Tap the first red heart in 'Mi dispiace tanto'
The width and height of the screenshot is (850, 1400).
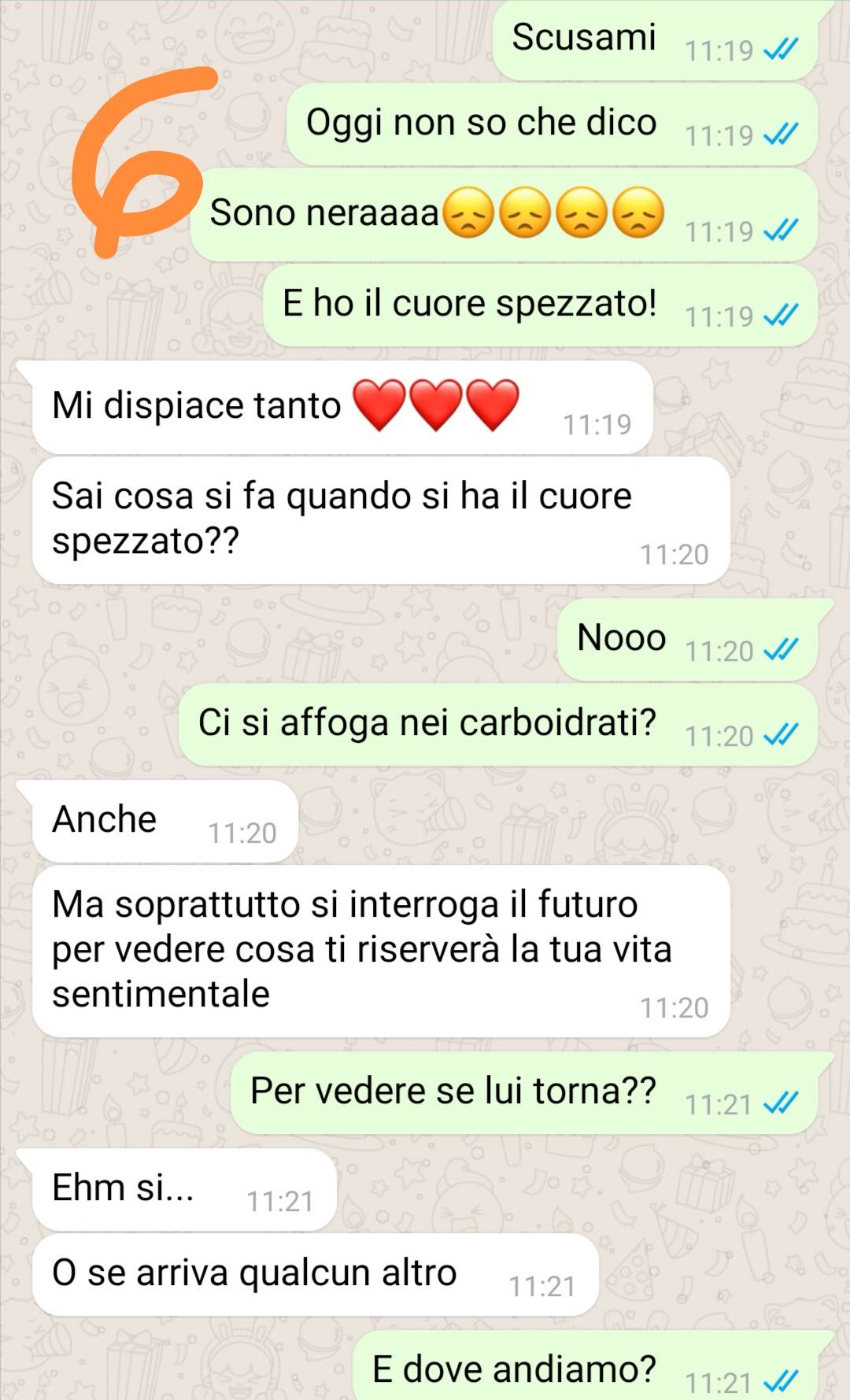(379, 404)
